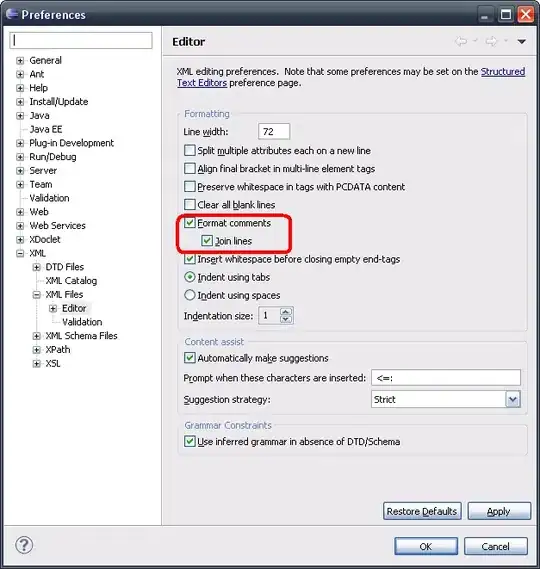Viewport: 540px width, 569px height.
Task: Click the Apply button
Action: (499, 511)
